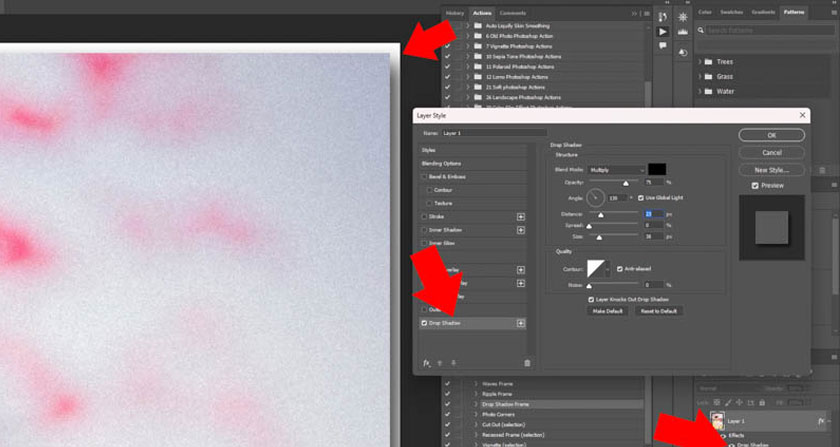Add another Stroke effect with plus icon
The width and height of the screenshot is (840, 447).
pos(520,217)
